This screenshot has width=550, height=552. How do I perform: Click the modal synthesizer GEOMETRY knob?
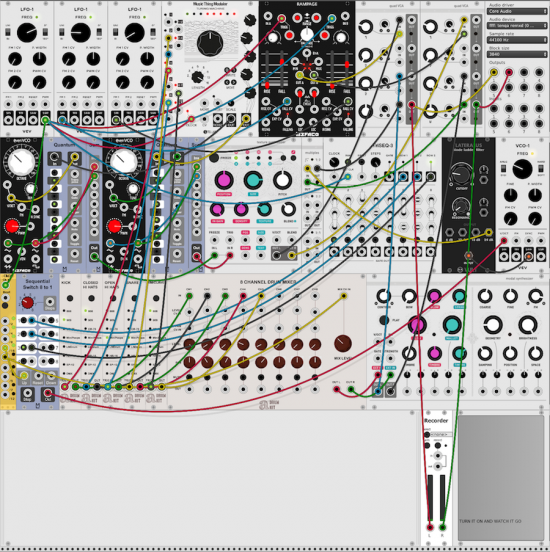[x=493, y=325]
